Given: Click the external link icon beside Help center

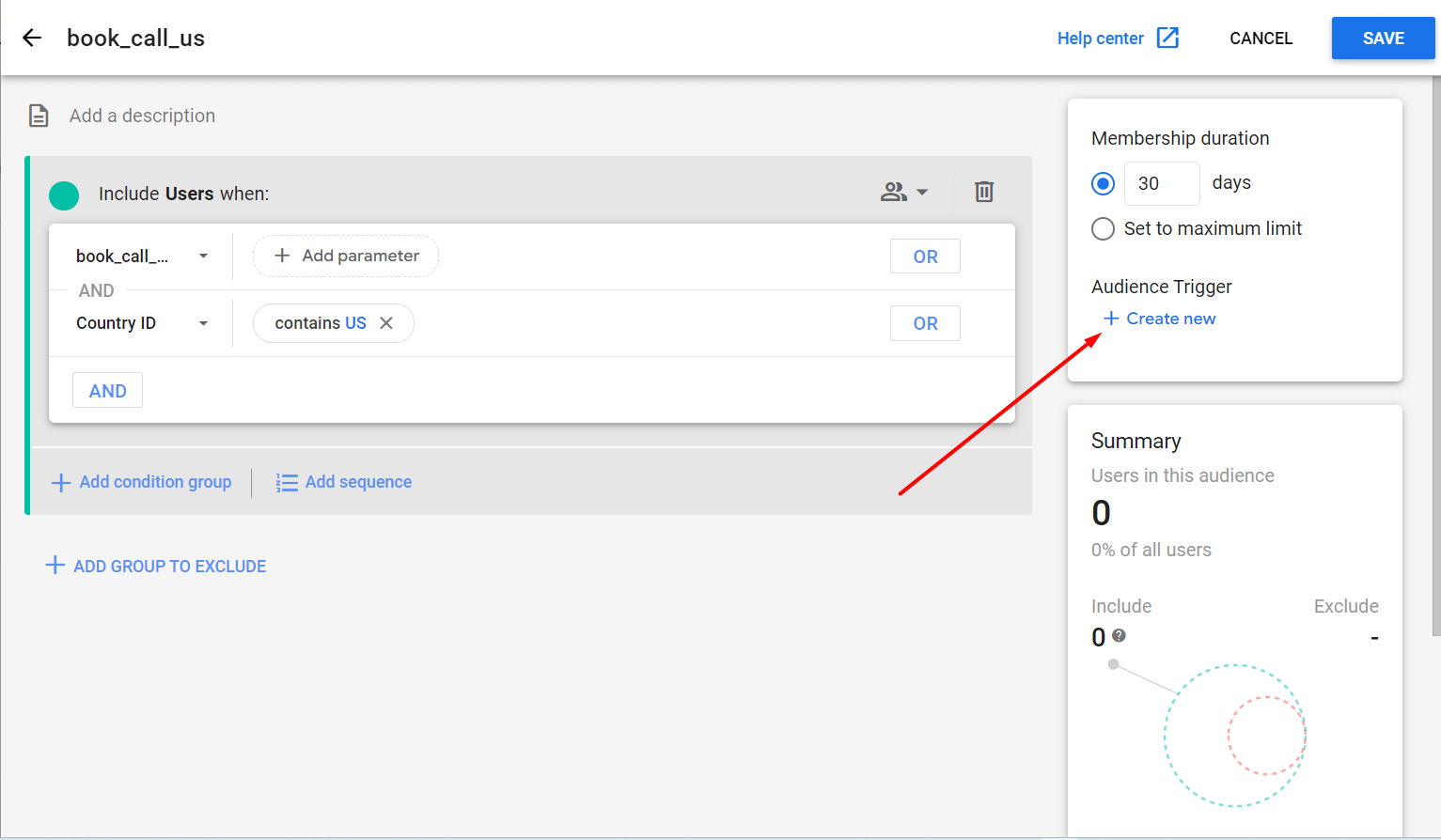Looking at the screenshot, I should coord(1167,38).
